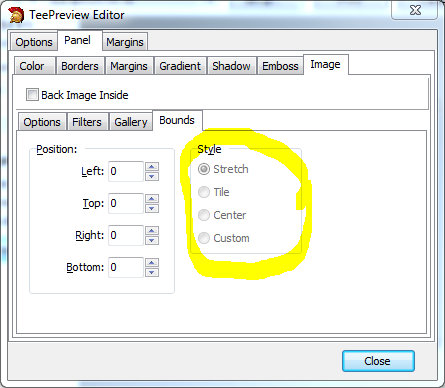Screen dimensions: 445x388
Task: Switch to the Borders tab
Action: 80,66
